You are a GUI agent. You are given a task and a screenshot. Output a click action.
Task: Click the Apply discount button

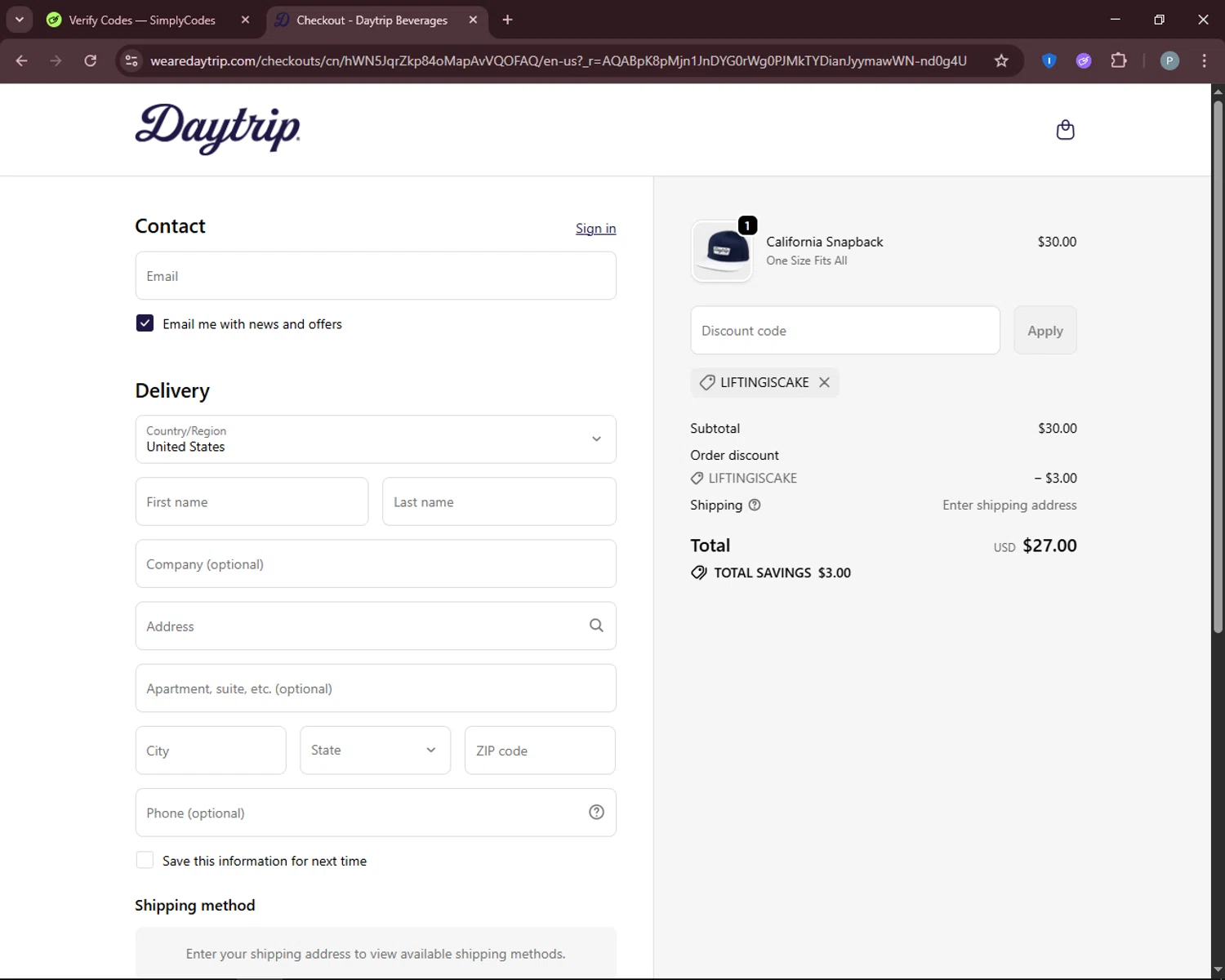[1045, 331]
